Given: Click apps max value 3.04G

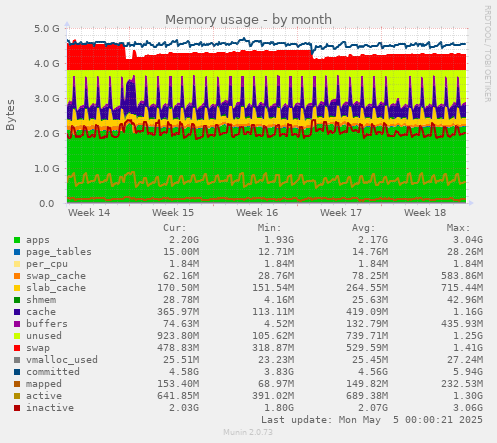Looking at the screenshot, I should click(468, 240).
